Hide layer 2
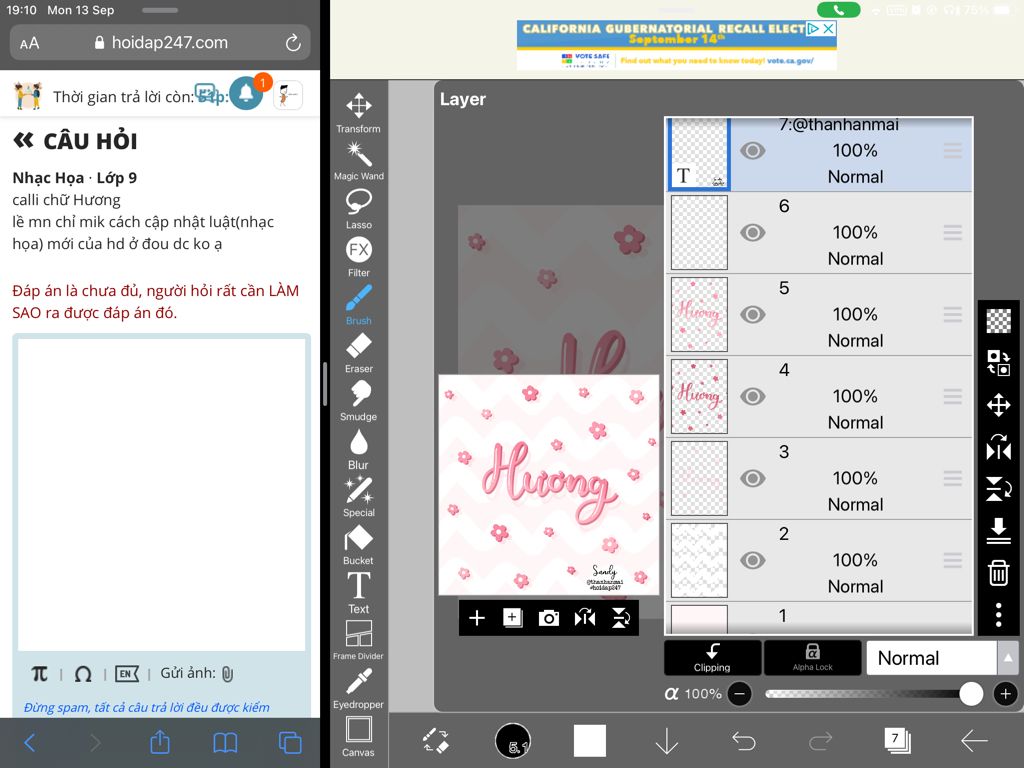The width and height of the screenshot is (1024, 768). pyautogui.click(x=752, y=560)
